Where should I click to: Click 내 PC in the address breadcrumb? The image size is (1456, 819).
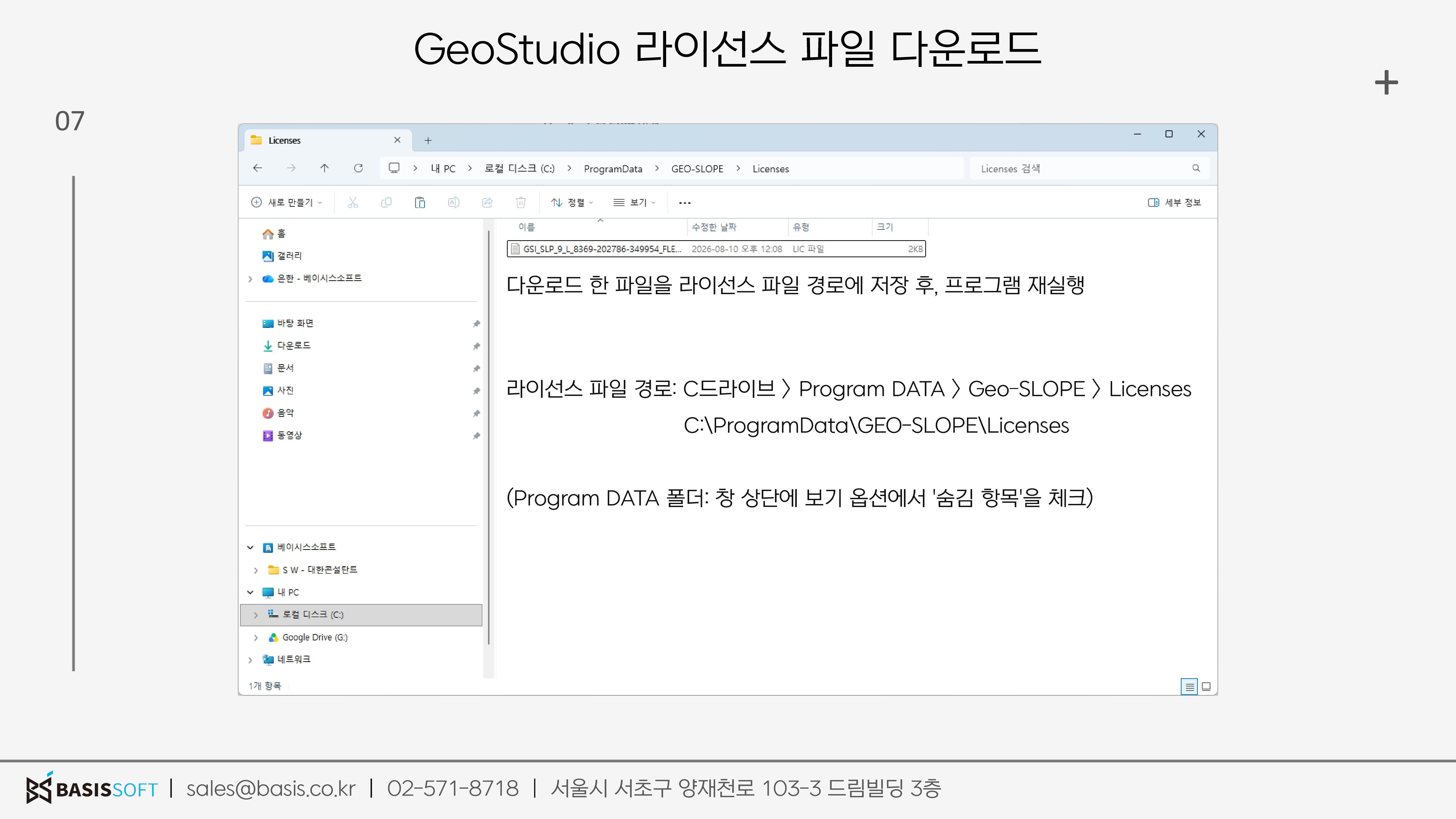(x=443, y=168)
